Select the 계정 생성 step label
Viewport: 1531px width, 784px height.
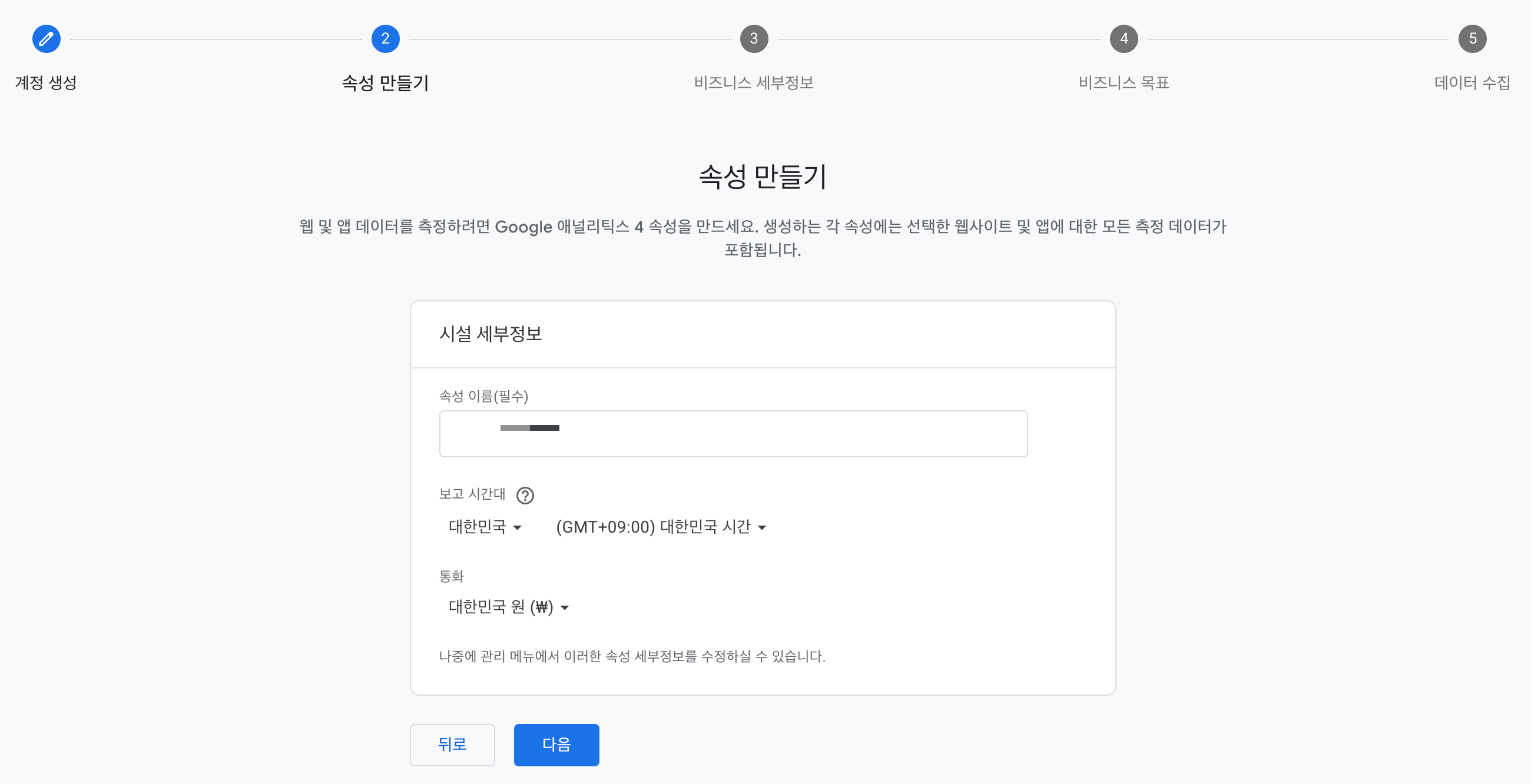point(46,82)
